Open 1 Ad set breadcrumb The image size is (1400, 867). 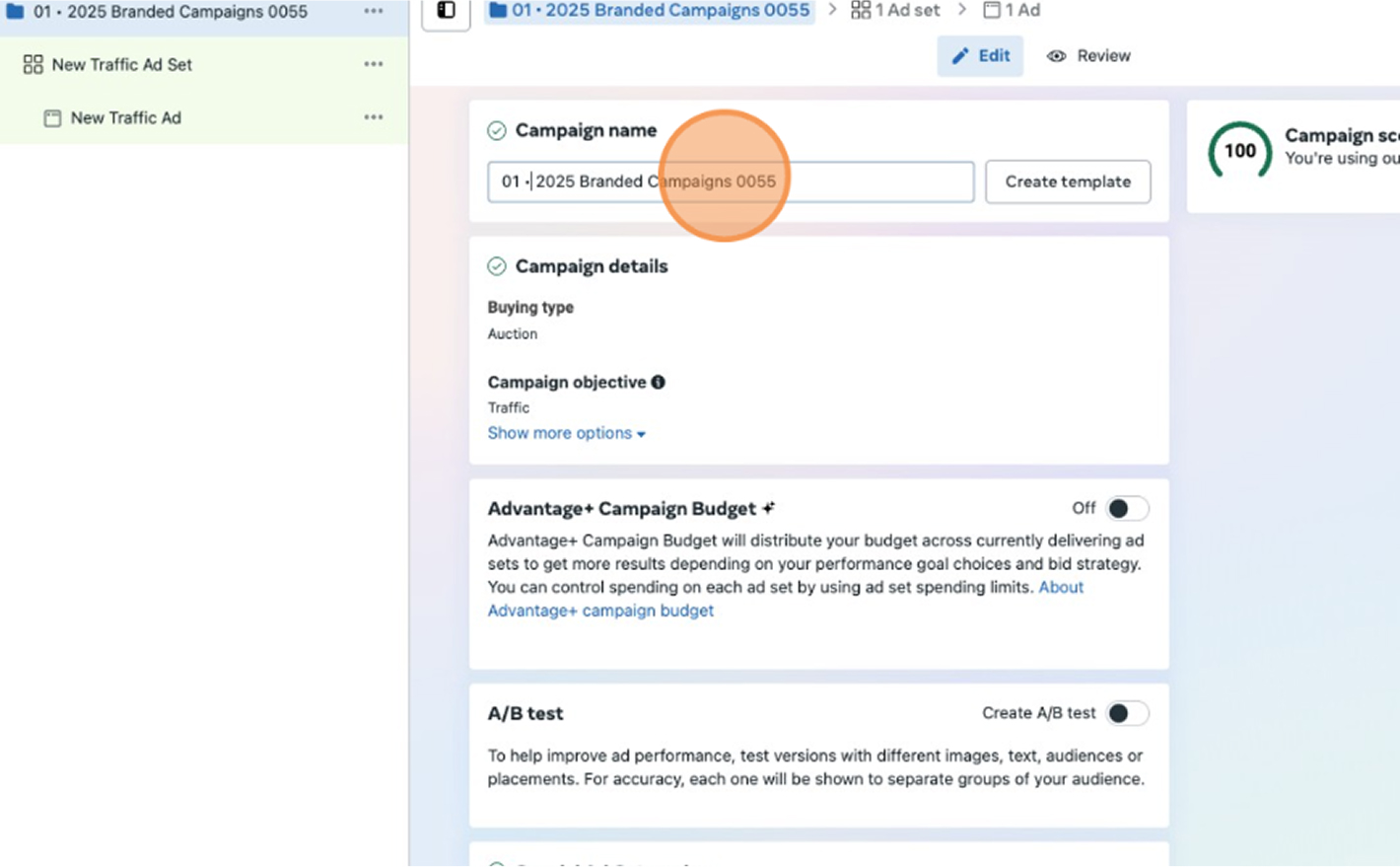coord(895,10)
